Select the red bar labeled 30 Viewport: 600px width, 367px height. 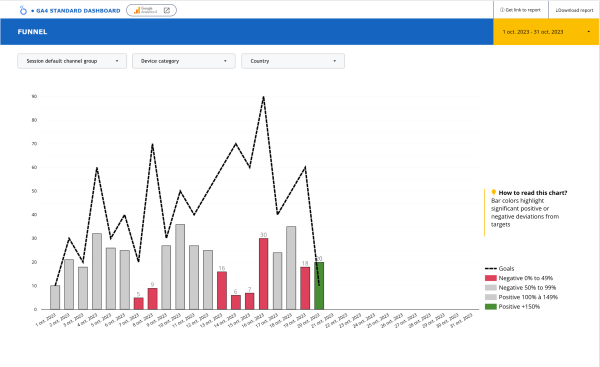[x=263, y=274]
